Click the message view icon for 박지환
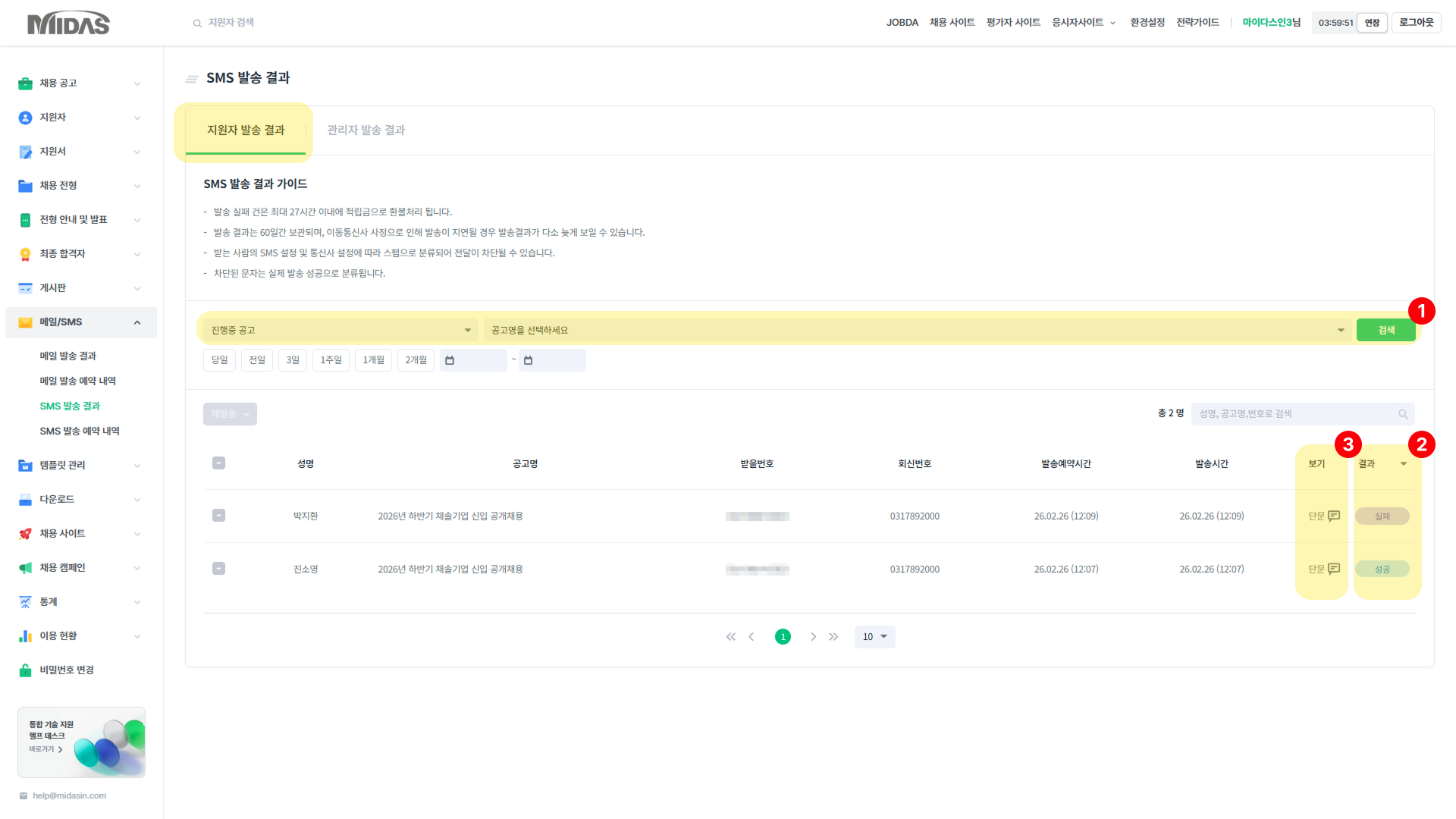This screenshot has height=819, width=1456. pyautogui.click(x=1334, y=516)
